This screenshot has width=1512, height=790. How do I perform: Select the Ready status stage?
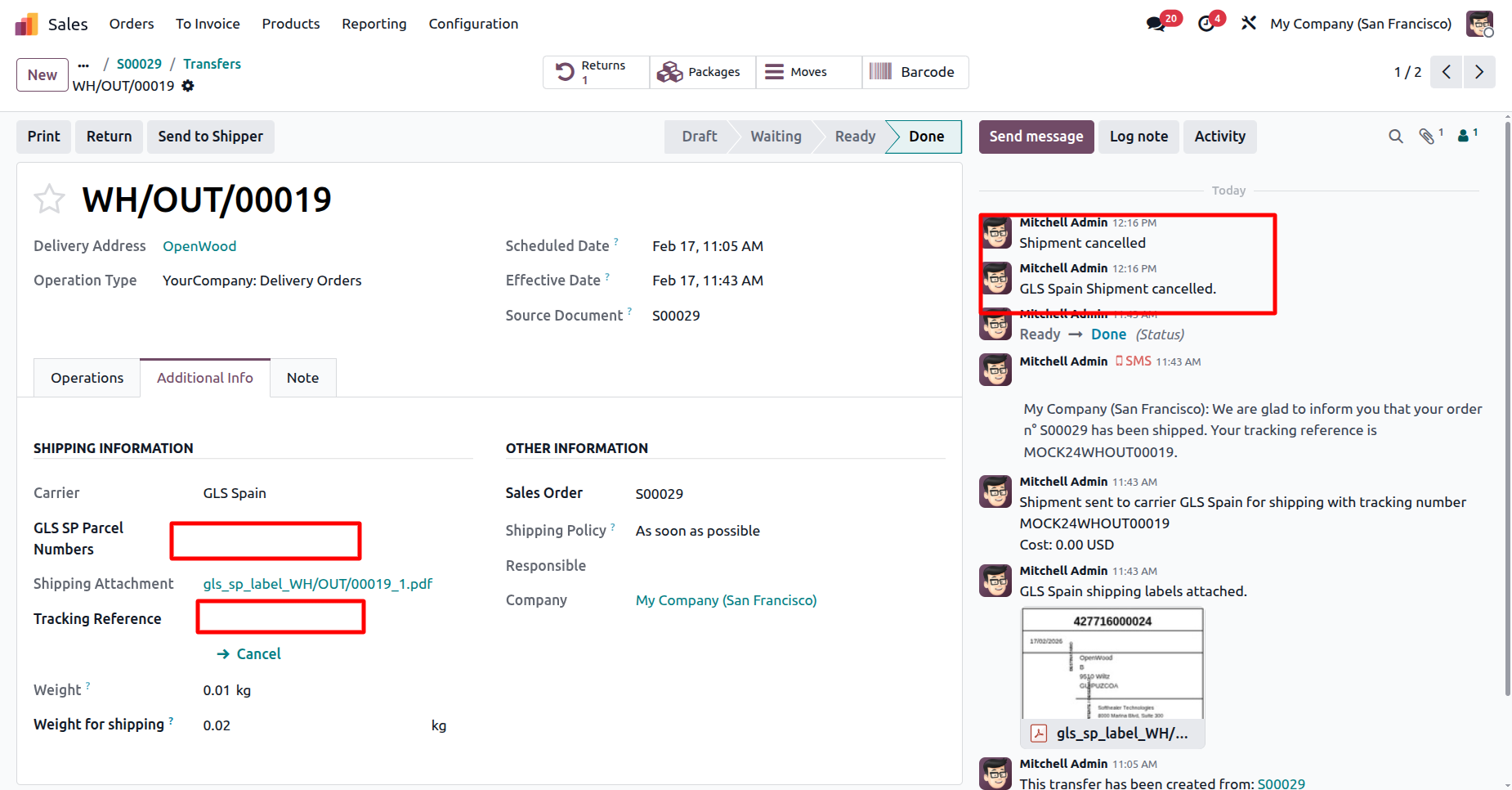tap(855, 137)
